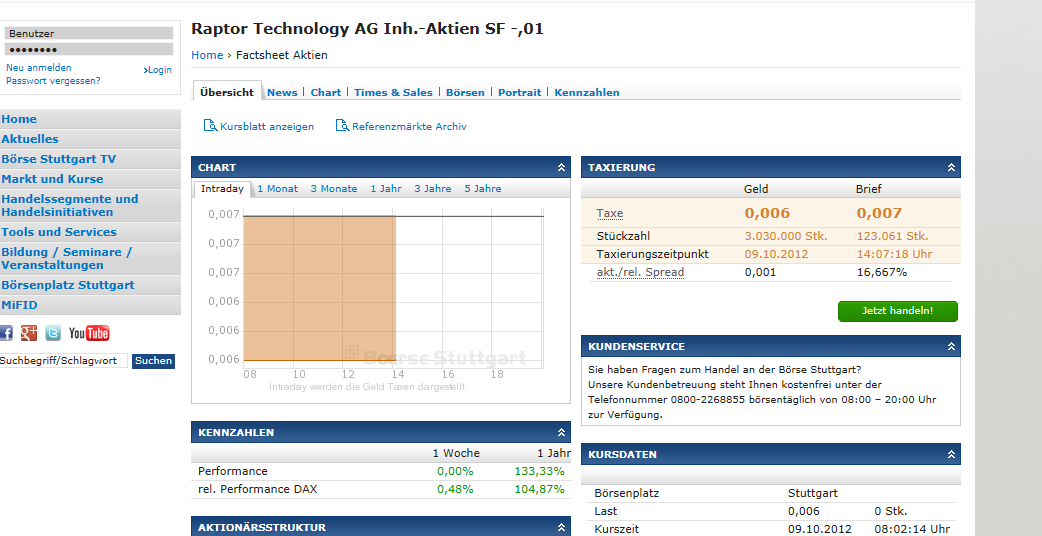Focus the Suchbegriff/Schlagwort search field

click(x=63, y=361)
